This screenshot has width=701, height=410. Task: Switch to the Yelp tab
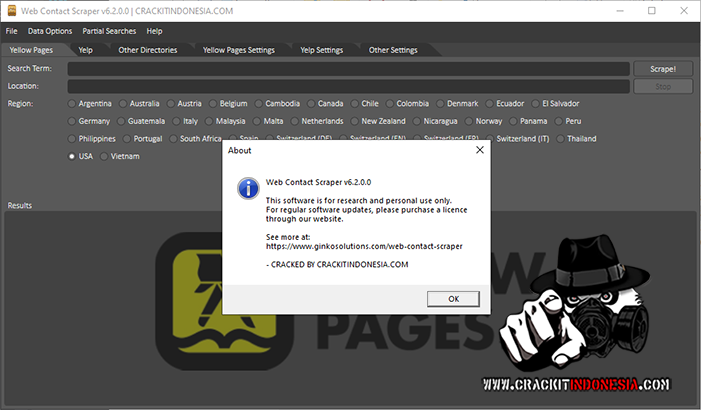86,49
